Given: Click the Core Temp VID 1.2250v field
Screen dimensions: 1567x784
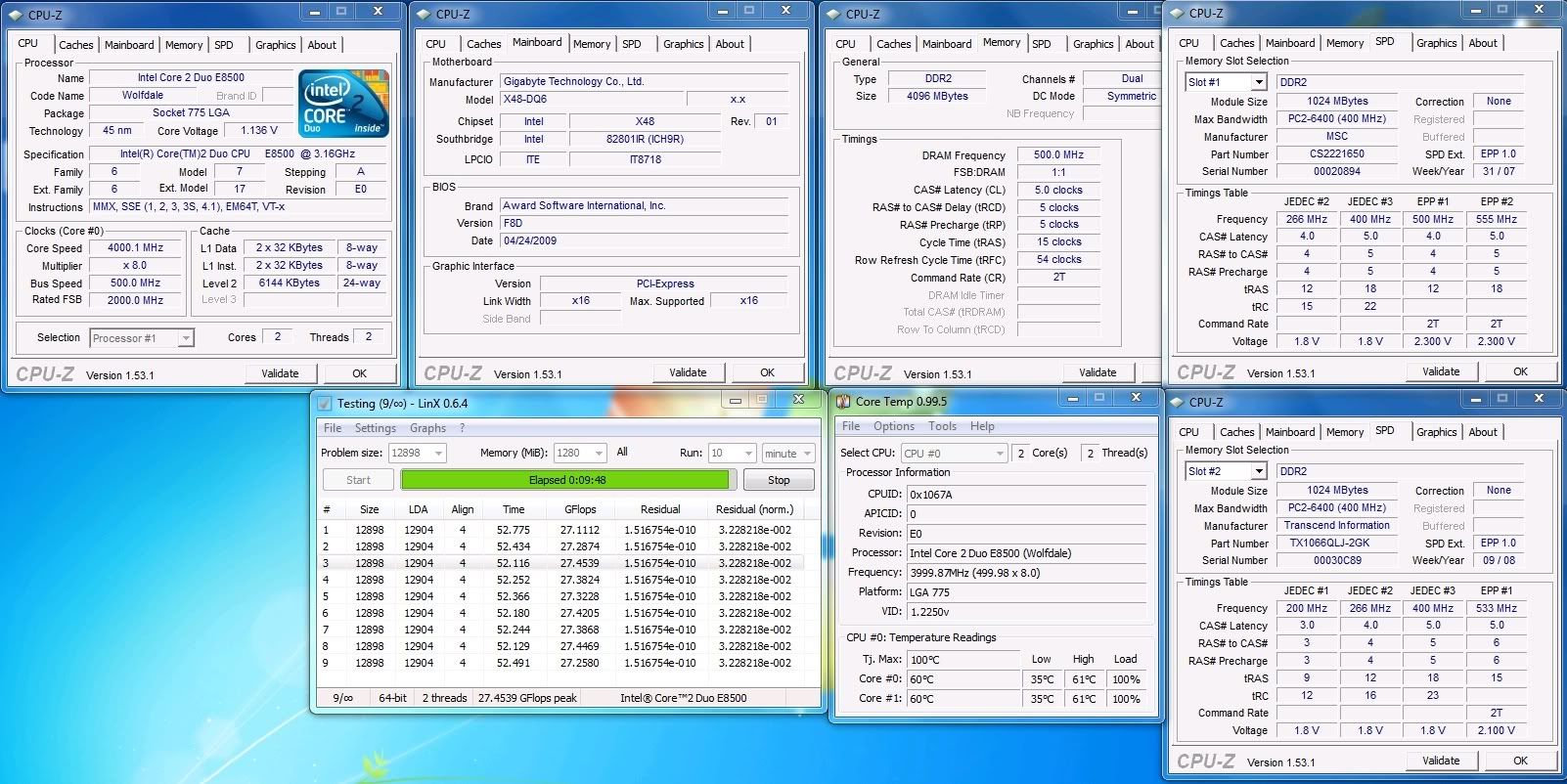Looking at the screenshot, I should click(1026, 612).
